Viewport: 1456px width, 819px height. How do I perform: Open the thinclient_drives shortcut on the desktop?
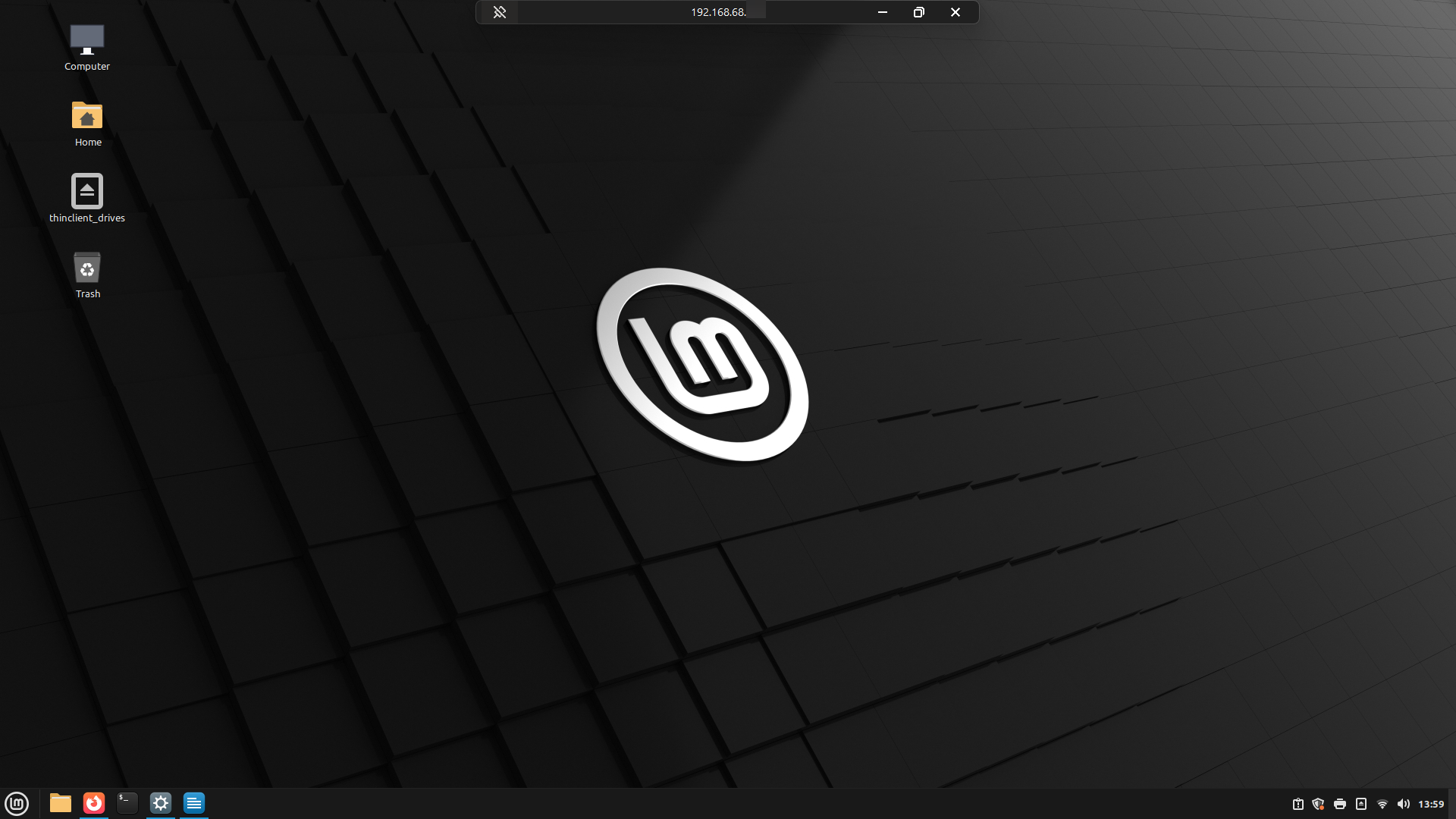[86, 196]
